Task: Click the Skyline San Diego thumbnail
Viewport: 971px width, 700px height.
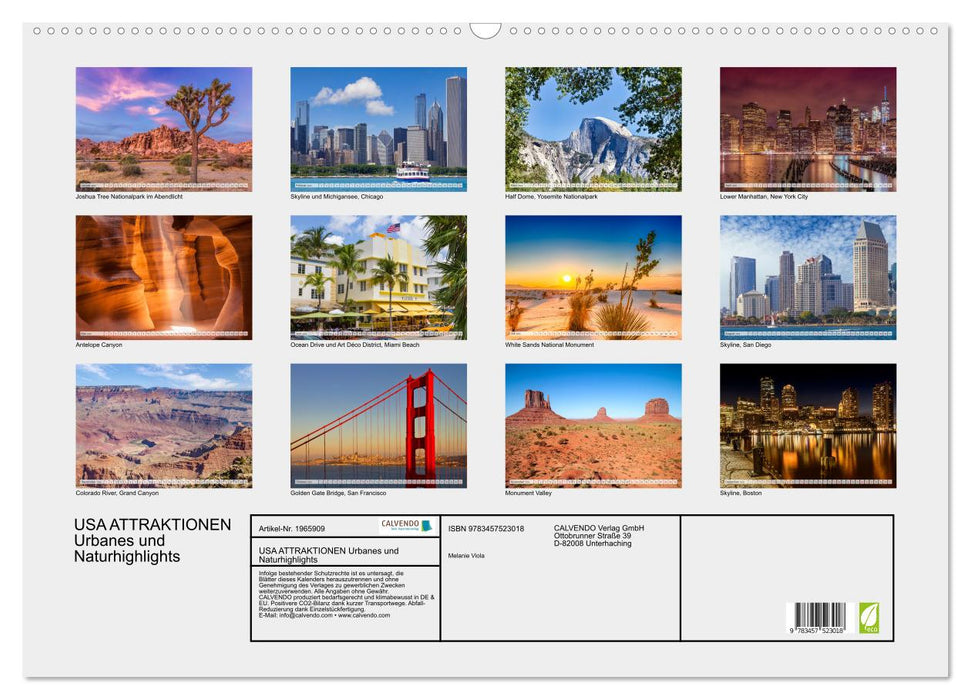Action: click(806, 276)
